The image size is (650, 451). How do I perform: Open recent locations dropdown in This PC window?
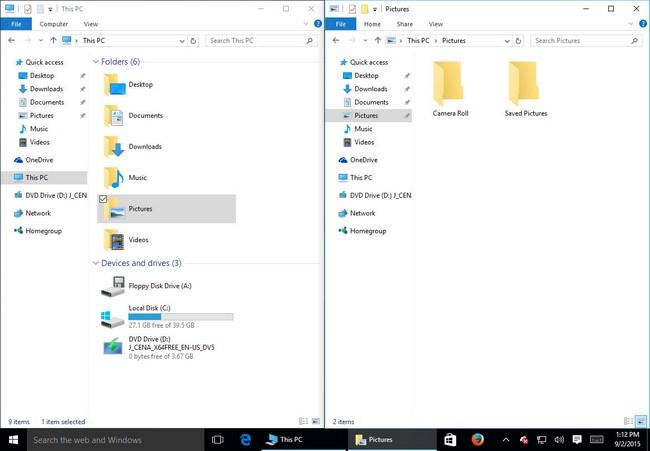[41, 41]
